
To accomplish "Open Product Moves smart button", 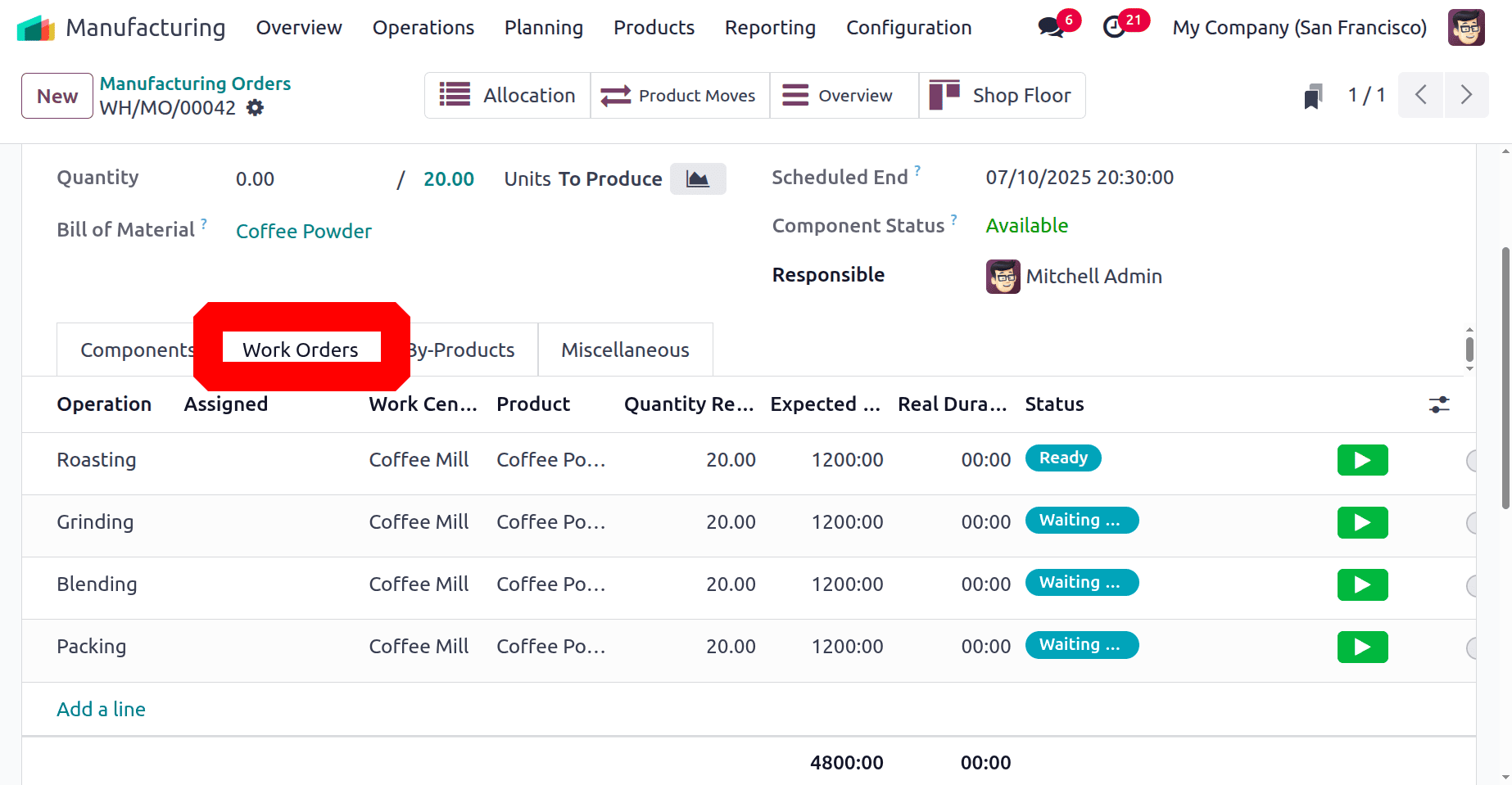I will tap(680, 95).
